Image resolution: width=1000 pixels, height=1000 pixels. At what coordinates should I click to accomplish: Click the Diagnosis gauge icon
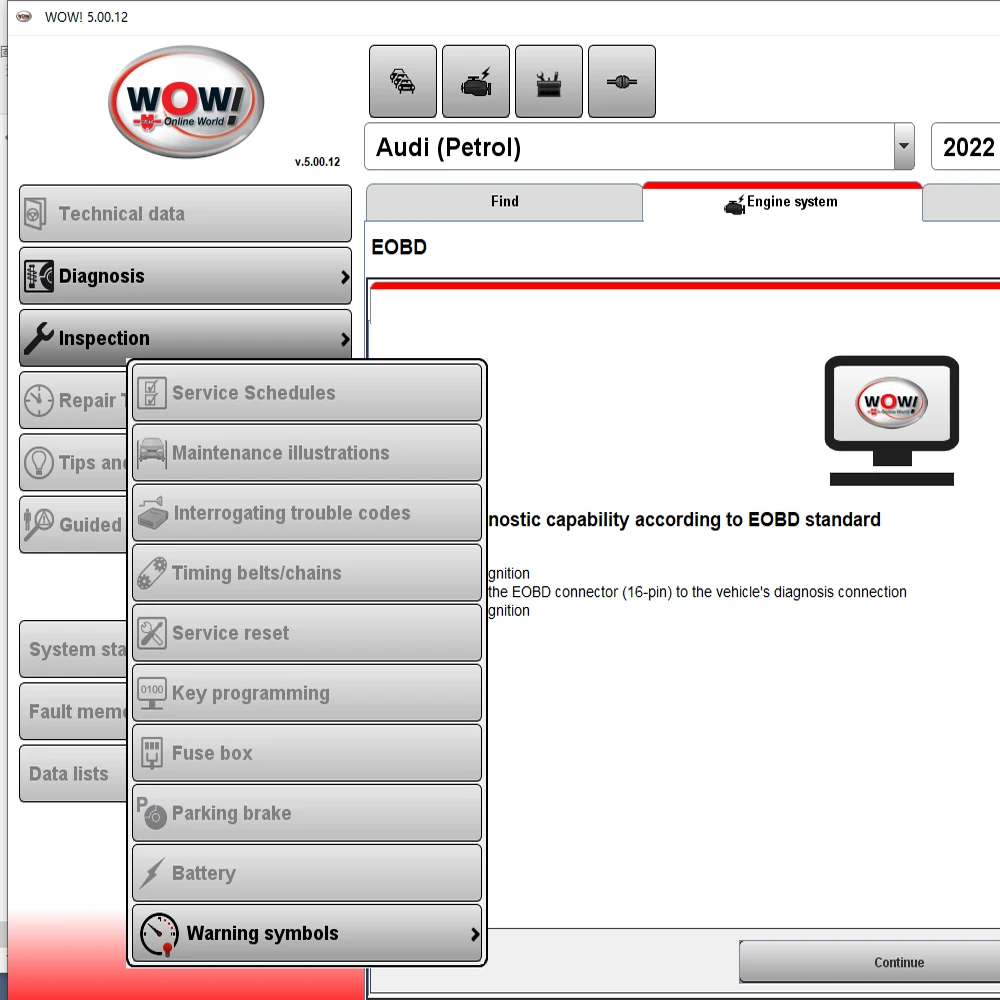coord(39,276)
